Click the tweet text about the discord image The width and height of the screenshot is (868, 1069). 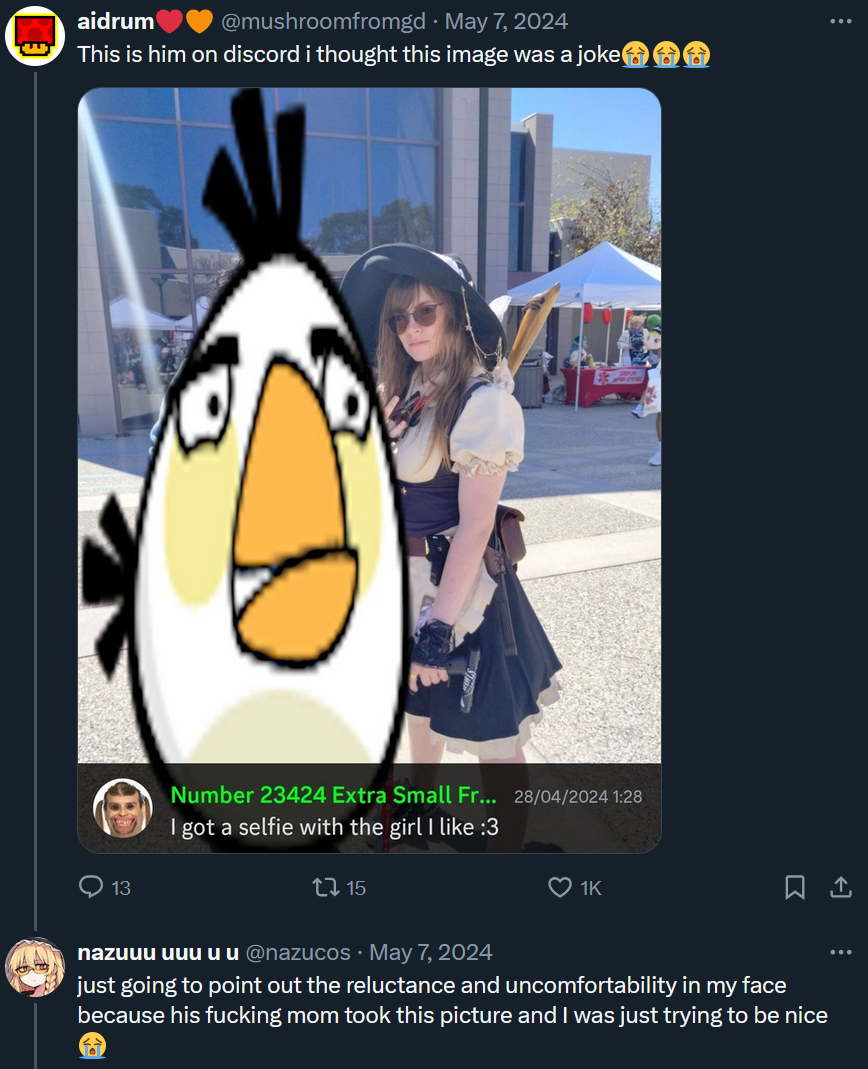[393, 55]
